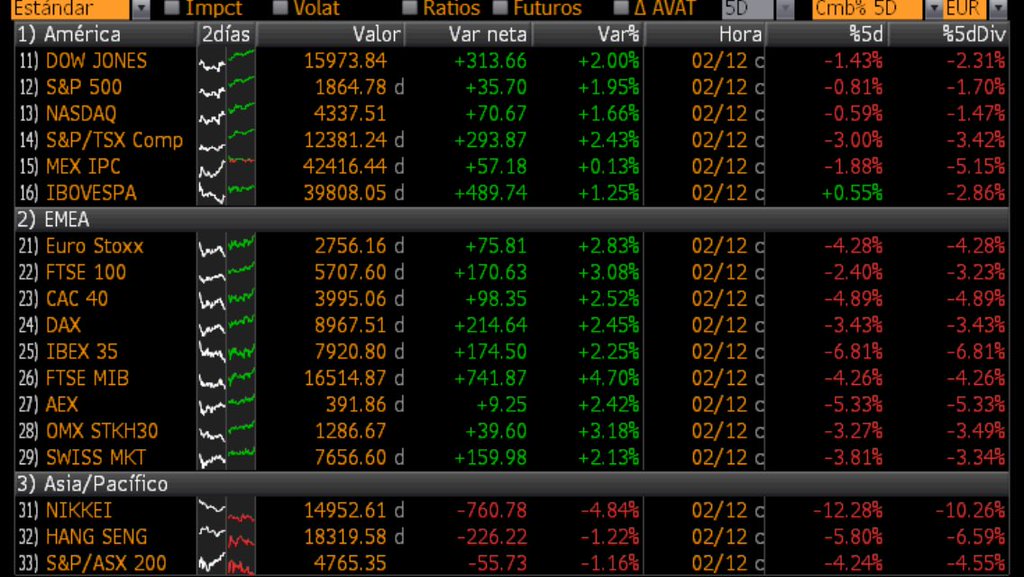
Task: Expand the Cmb% 5D dropdown
Action: click(x=934, y=9)
